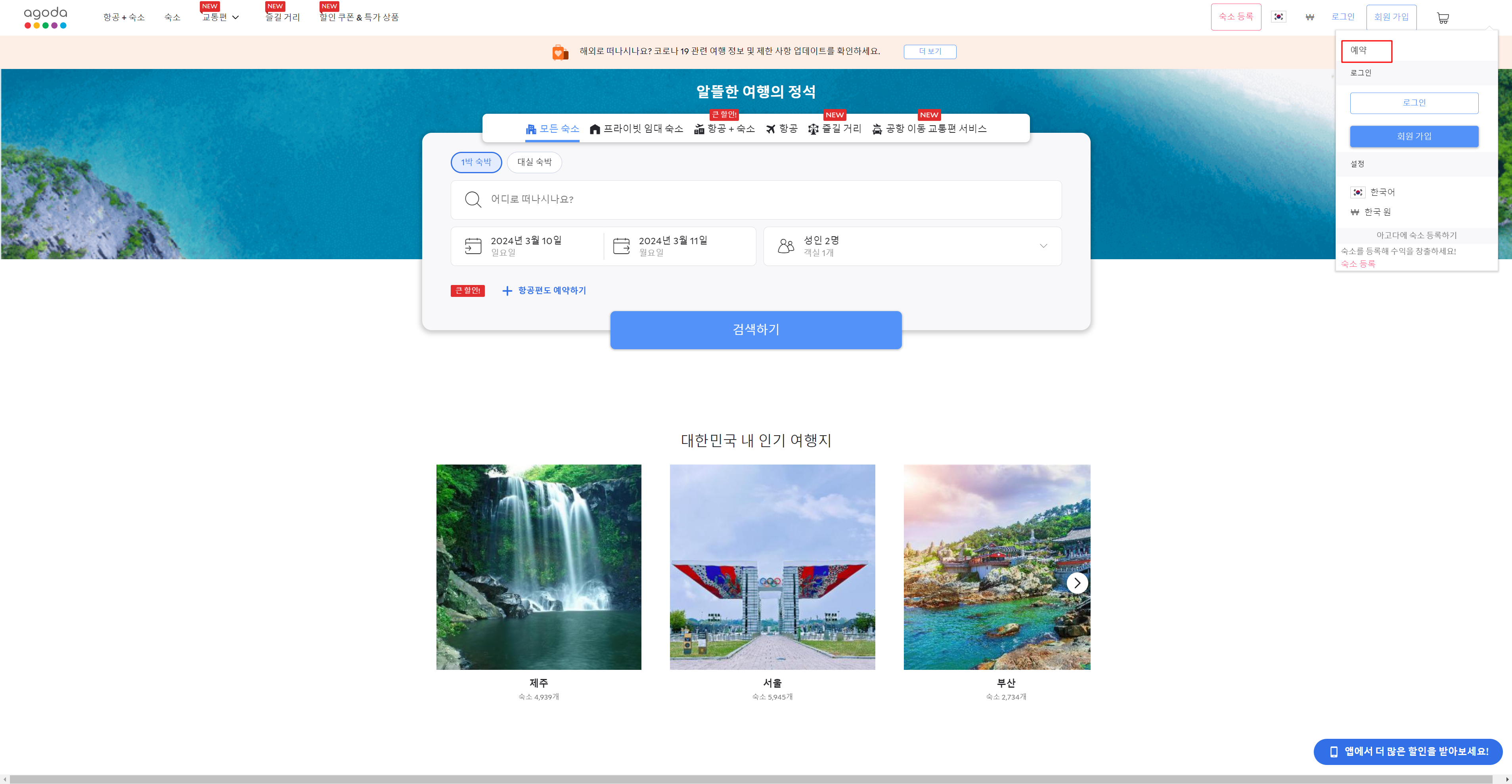Switch to the 프라이빗 임대 숙소 tab
1512x784 pixels.
tap(636, 129)
